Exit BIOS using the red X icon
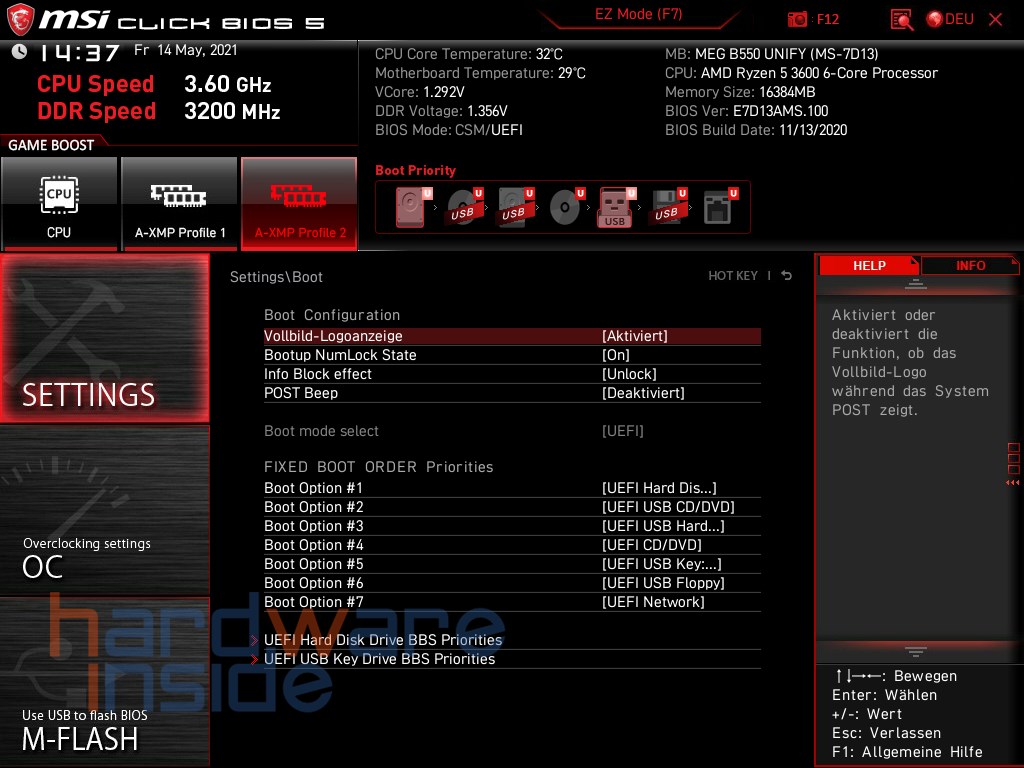The width and height of the screenshot is (1024, 768). [995, 20]
